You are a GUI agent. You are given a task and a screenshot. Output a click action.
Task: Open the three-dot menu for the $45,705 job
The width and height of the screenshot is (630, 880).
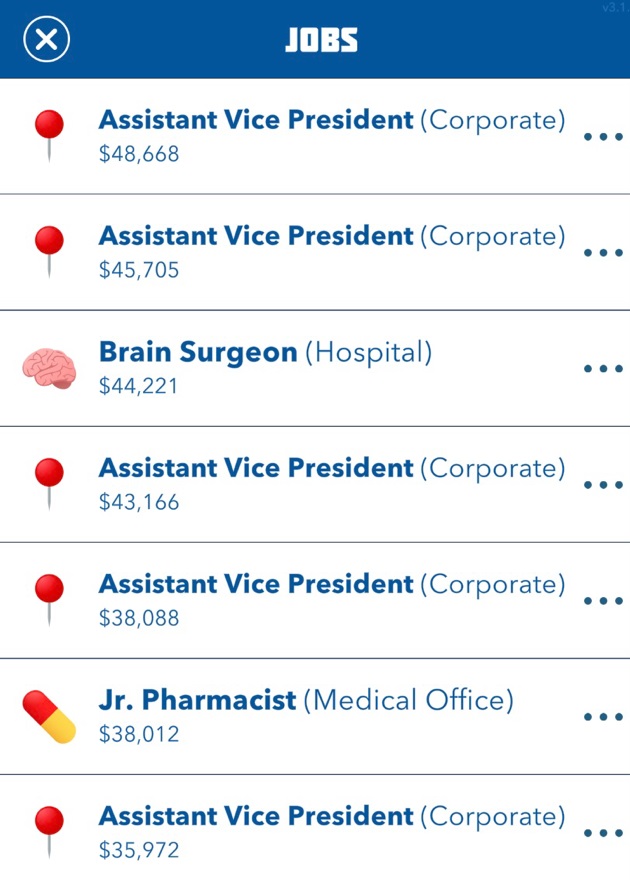pyautogui.click(x=603, y=253)
